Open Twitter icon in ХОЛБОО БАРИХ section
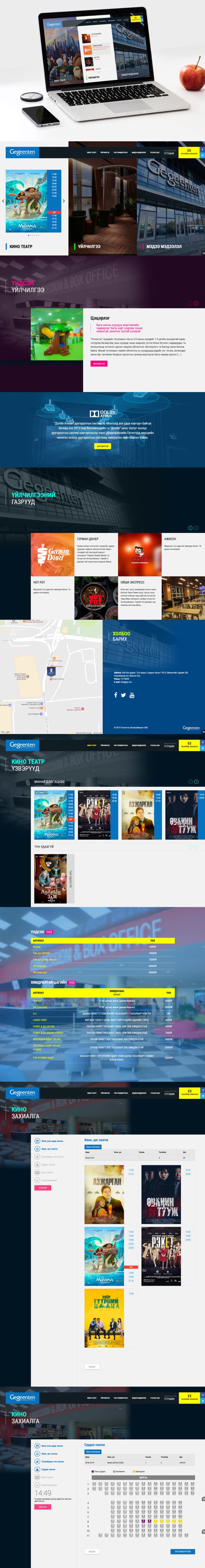 click(123, 695)
